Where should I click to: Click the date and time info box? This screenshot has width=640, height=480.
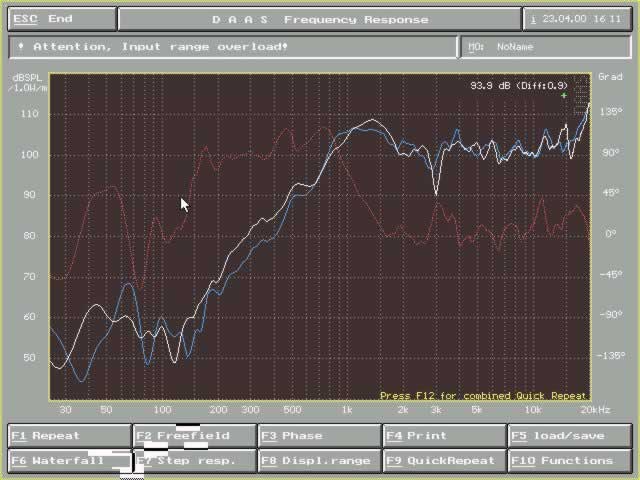577,19
